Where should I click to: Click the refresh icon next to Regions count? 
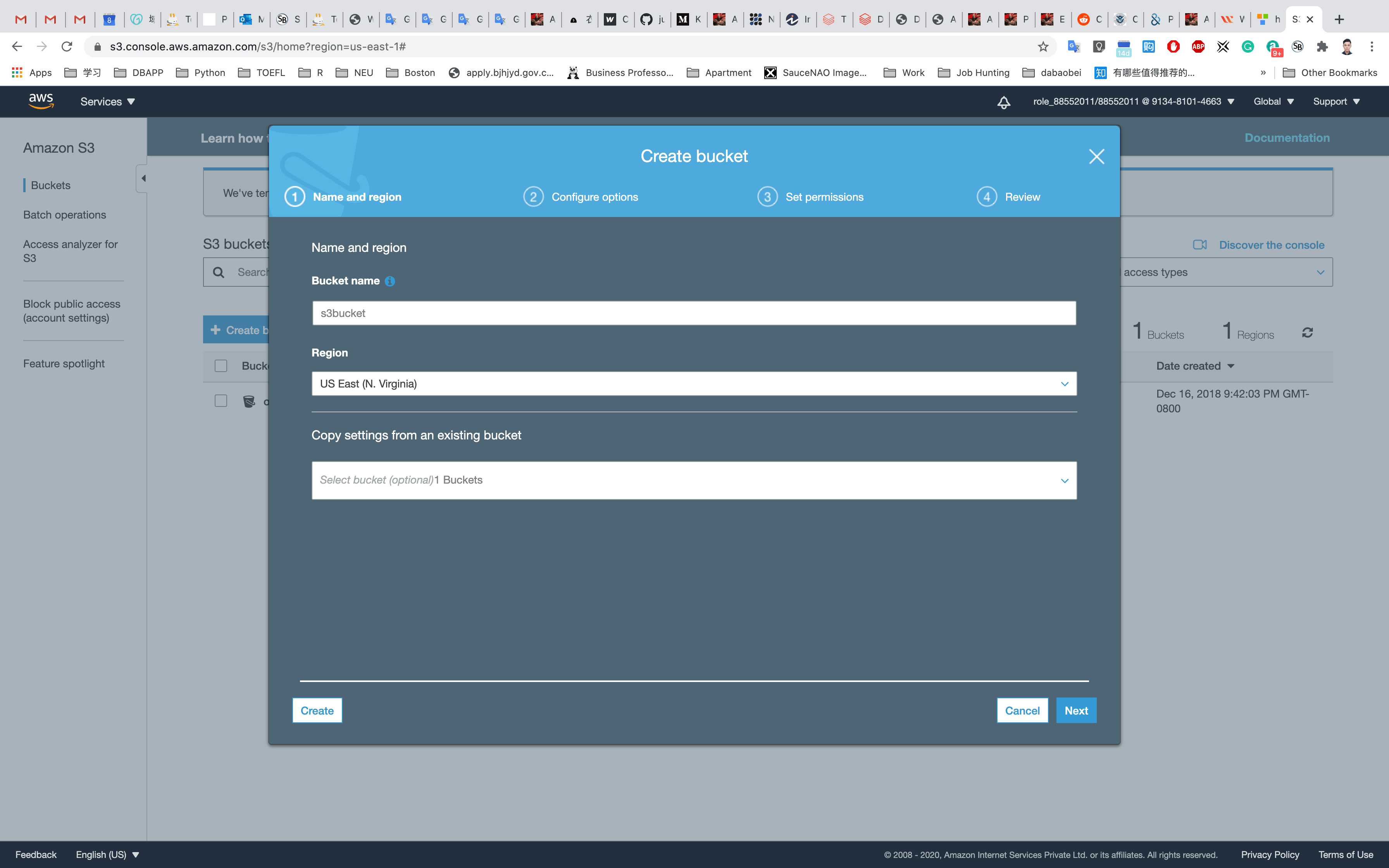coord(1308,332)
